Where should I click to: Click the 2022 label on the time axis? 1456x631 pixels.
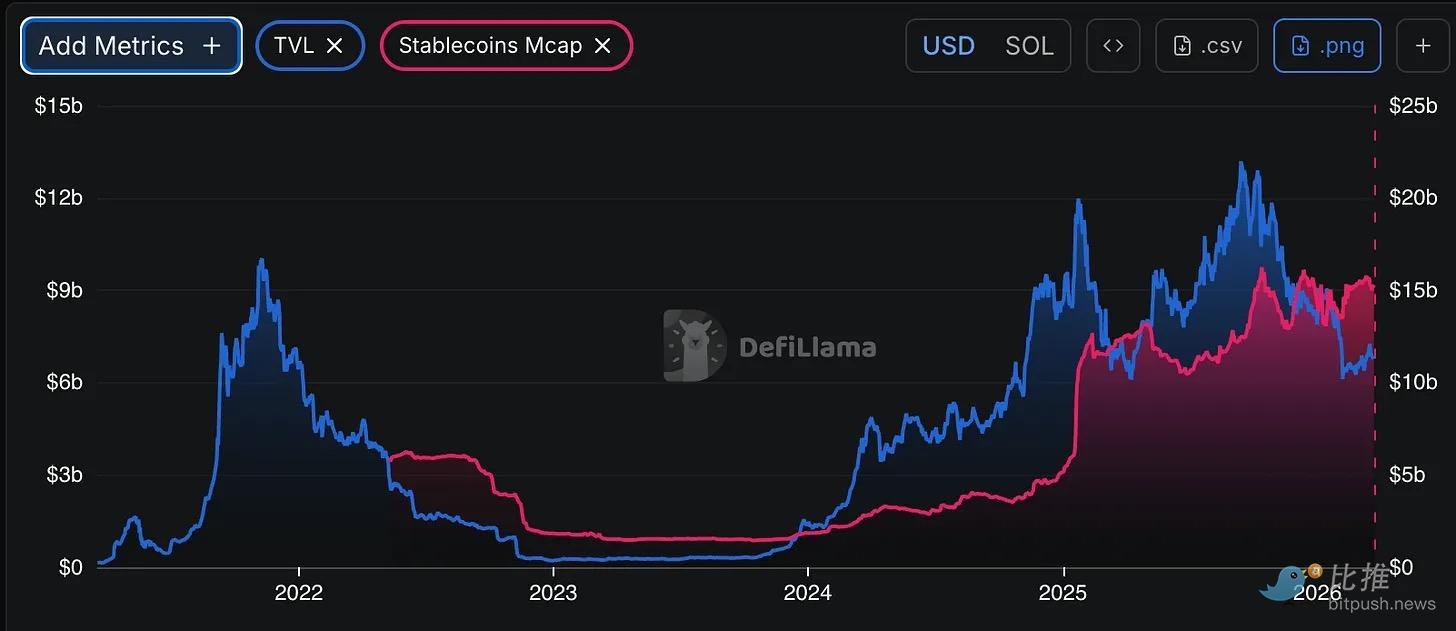[298, 593]
